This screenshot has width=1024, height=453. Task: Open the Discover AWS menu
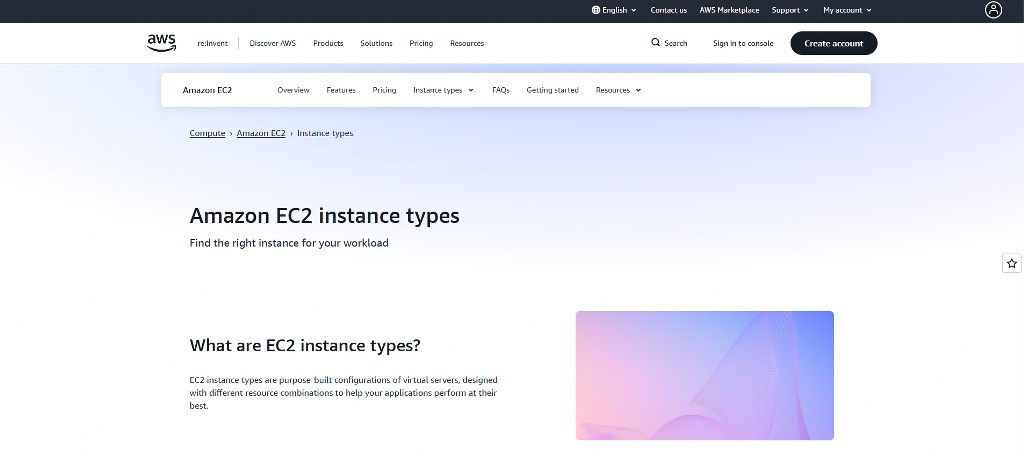[272, 43]
